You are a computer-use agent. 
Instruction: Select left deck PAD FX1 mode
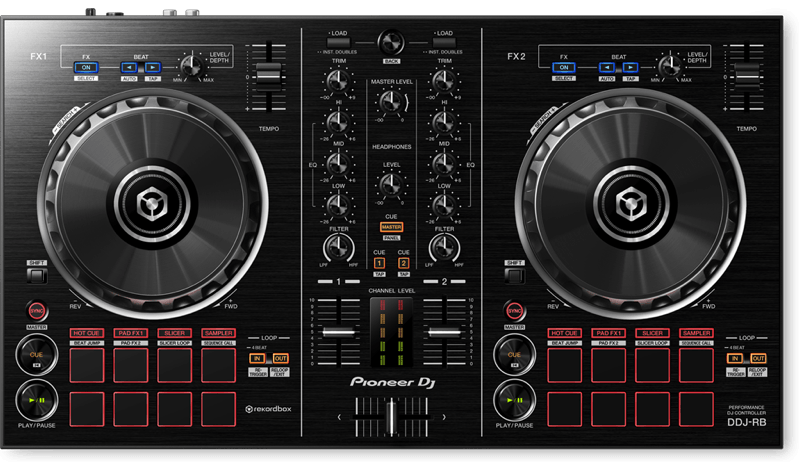pyautogui.click(x=131, y=333)
